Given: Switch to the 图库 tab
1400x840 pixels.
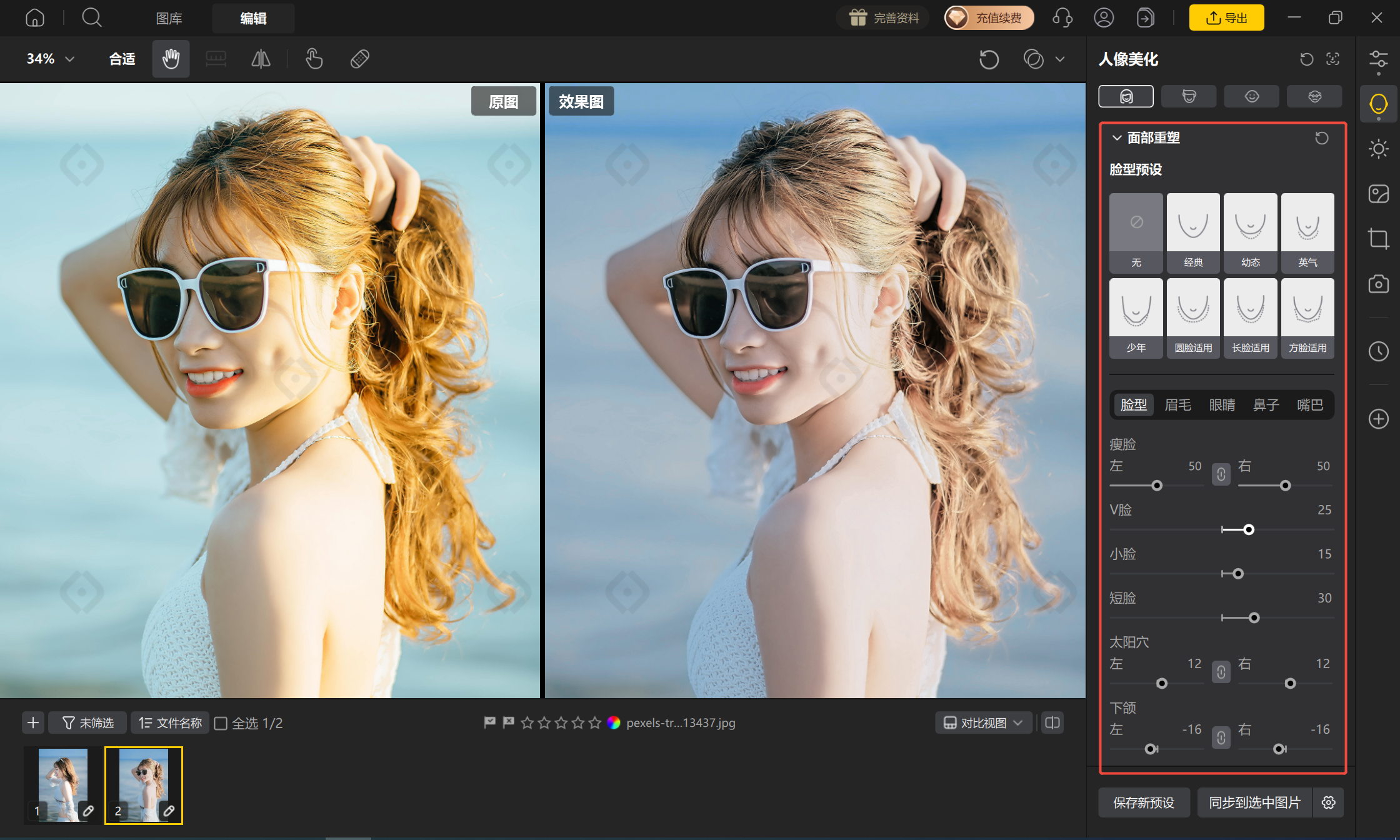Looking at the screenshot, I should coord(169,19).
